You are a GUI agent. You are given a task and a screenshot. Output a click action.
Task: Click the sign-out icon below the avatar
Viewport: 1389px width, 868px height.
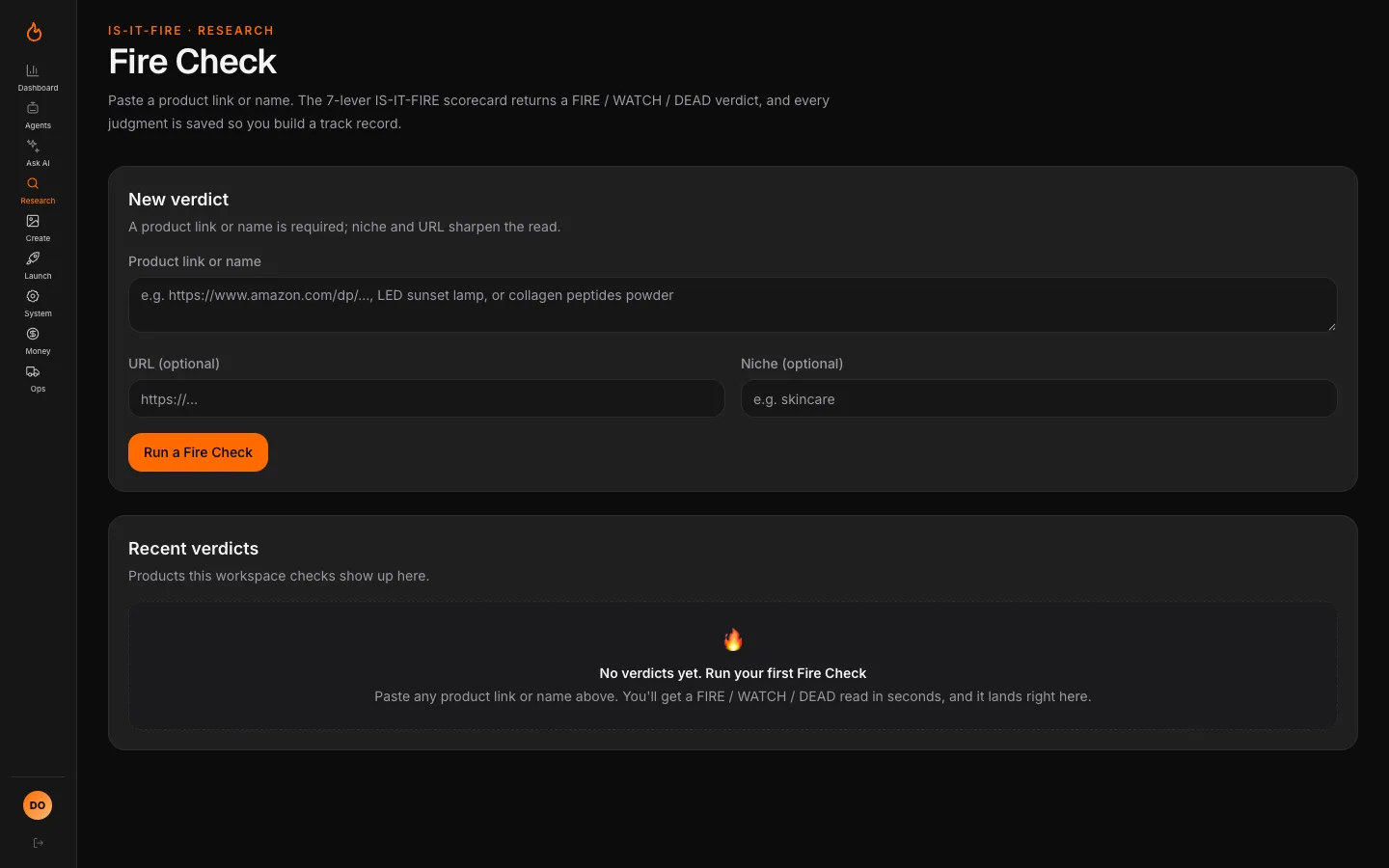(x=39, y=843)
